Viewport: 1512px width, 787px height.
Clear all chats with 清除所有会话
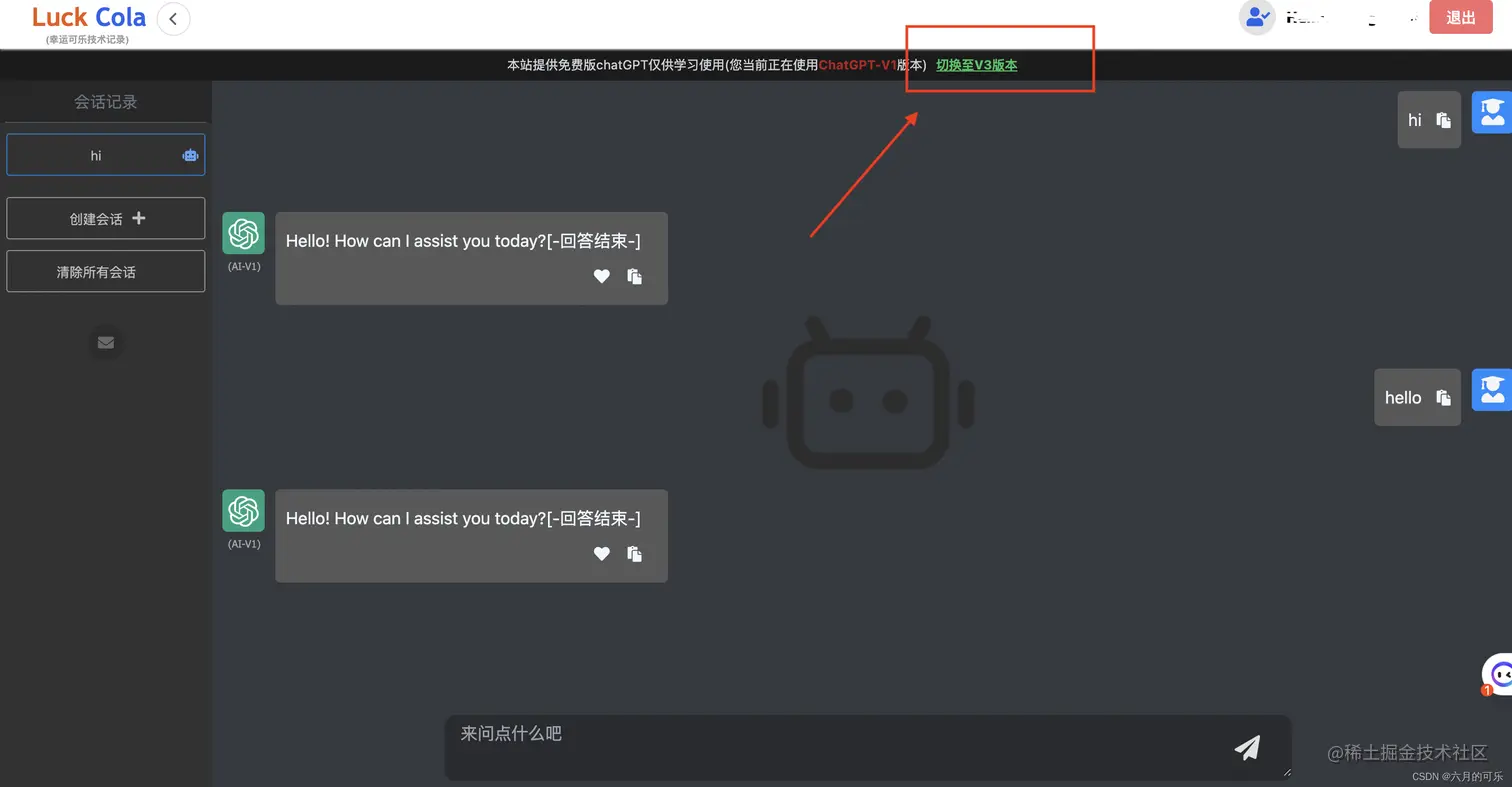106,271
